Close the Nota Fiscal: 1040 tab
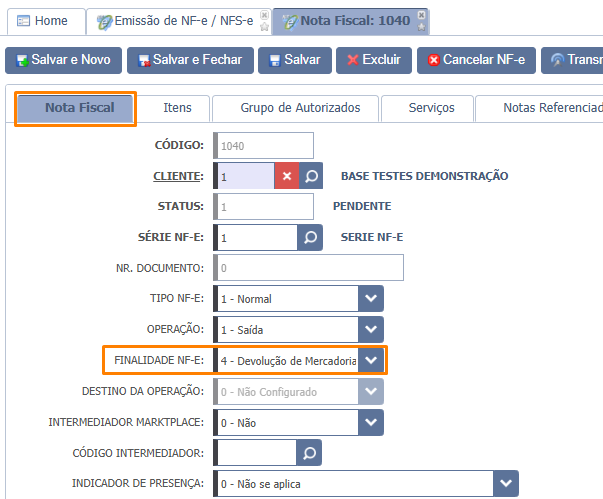Viewport: 603px width, 499px height. point(422,15)
